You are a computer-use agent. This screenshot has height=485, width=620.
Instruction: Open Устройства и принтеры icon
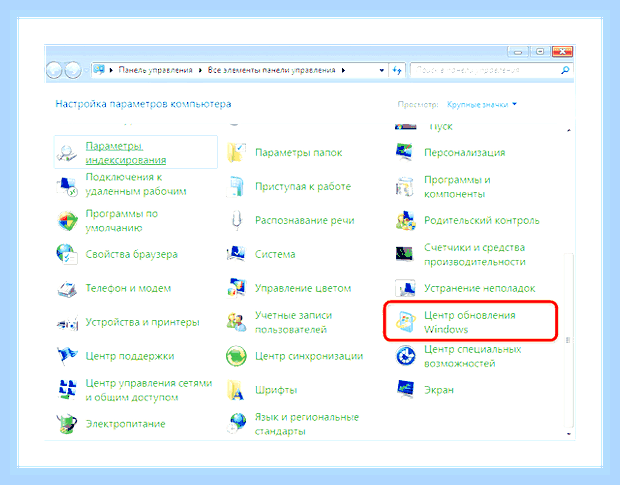pyautogui.click(x=67, y=323)
